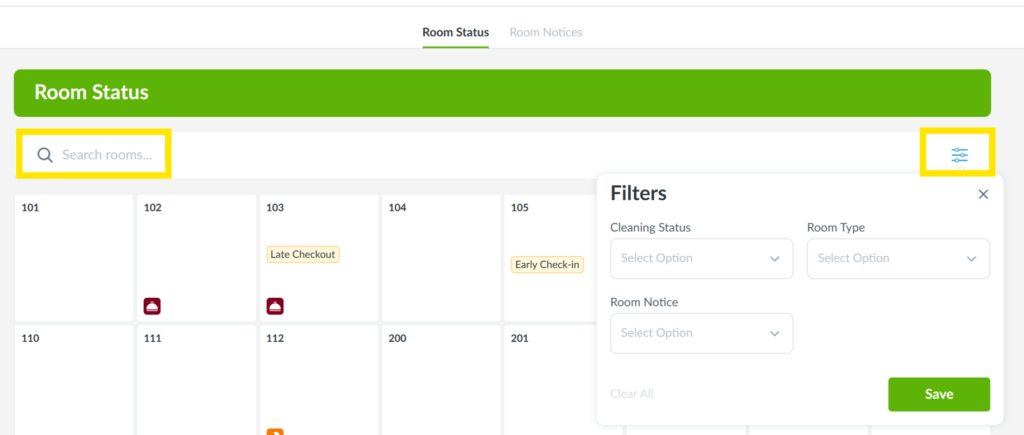1024x435 pixels.
Task: Click orange icon in room 112
Action: (x=275, y=431)
